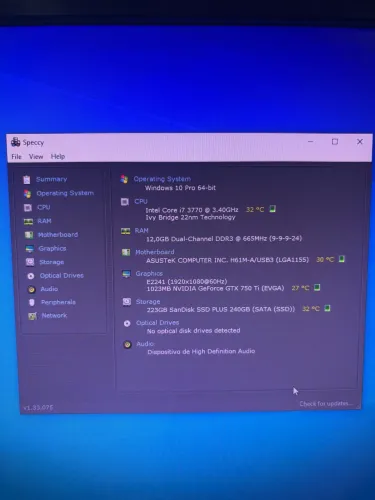Click the v1.33.075 version label
The image size is (375, 500).
[38, 407]
